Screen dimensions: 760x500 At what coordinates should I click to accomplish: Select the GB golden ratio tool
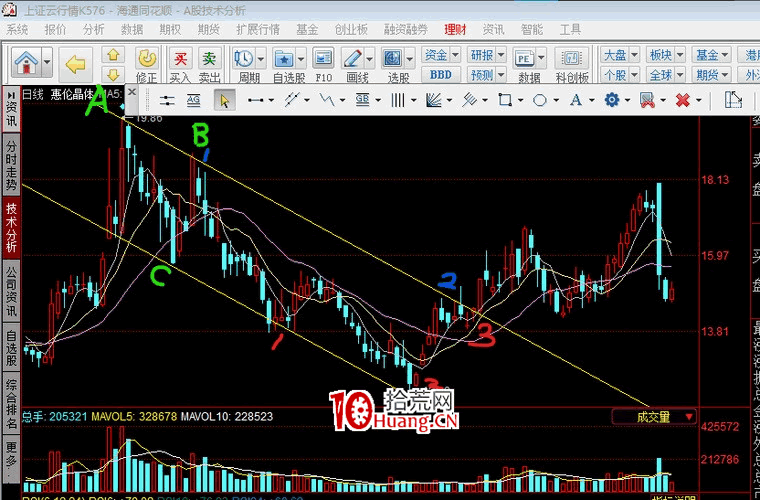coord(363,100)
